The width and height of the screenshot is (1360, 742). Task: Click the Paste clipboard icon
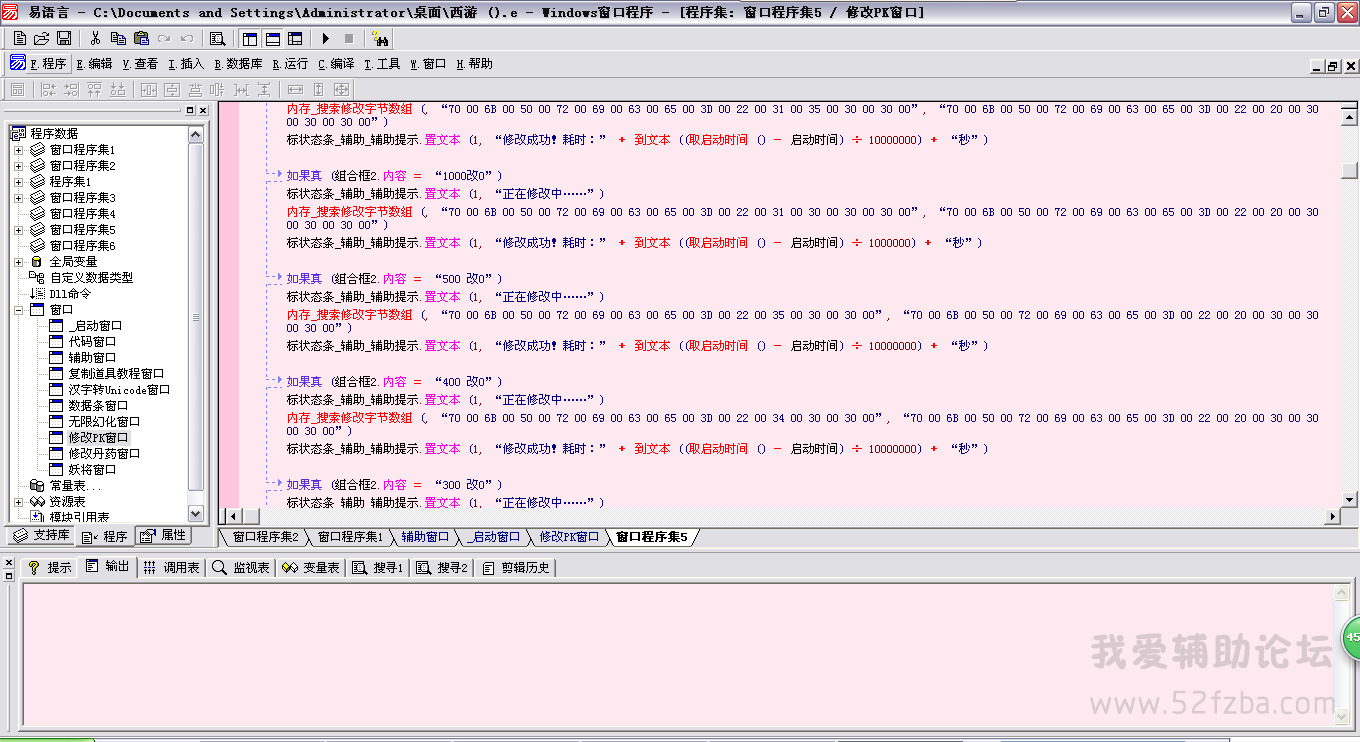(141, 38)
